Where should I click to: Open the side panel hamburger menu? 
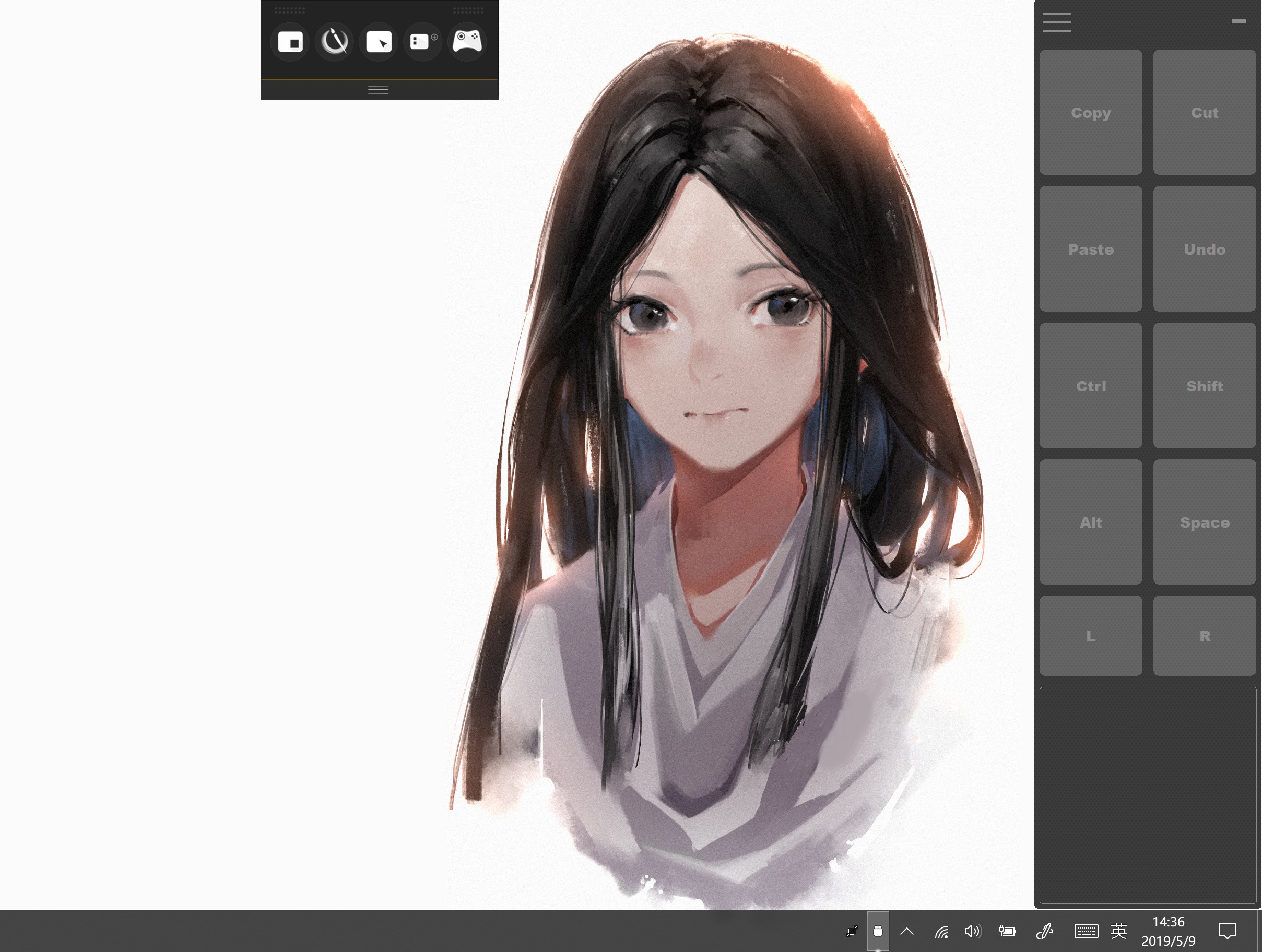(1057, 23)
